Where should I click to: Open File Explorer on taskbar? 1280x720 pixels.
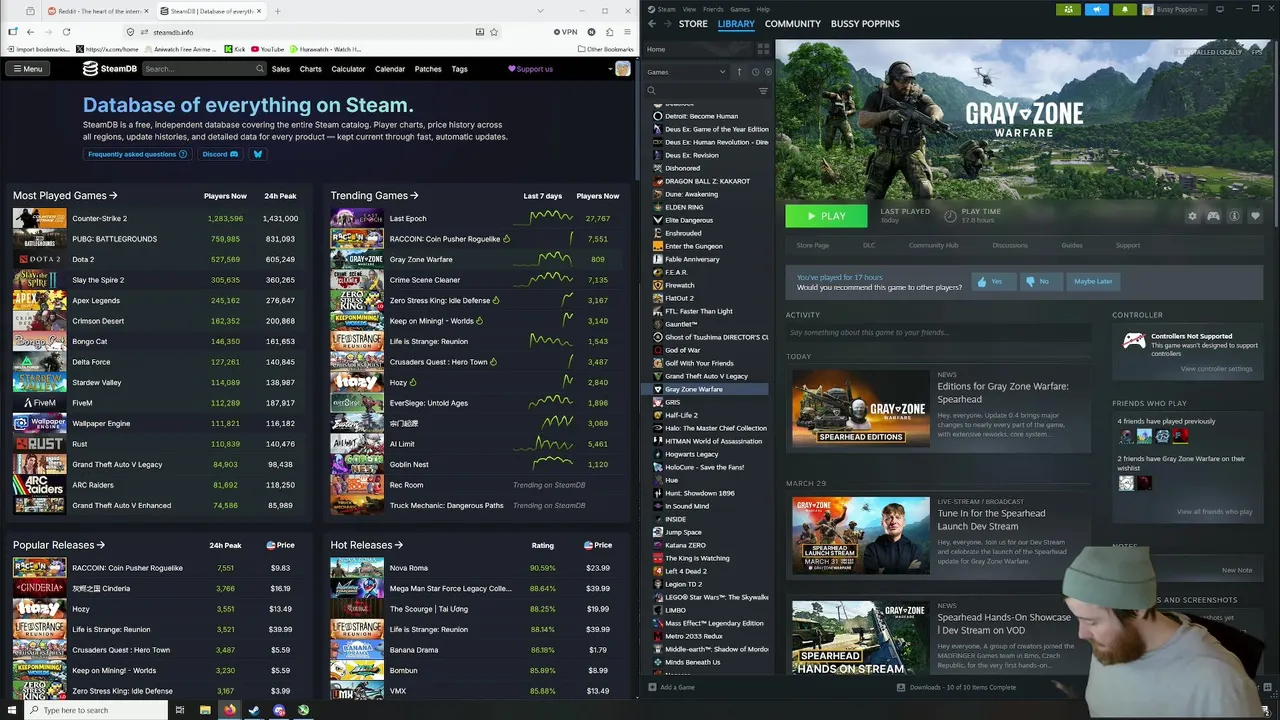[205, 710]
